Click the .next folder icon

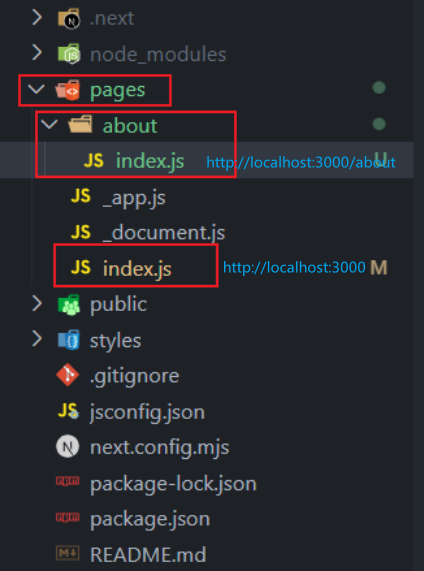[69, 18]
